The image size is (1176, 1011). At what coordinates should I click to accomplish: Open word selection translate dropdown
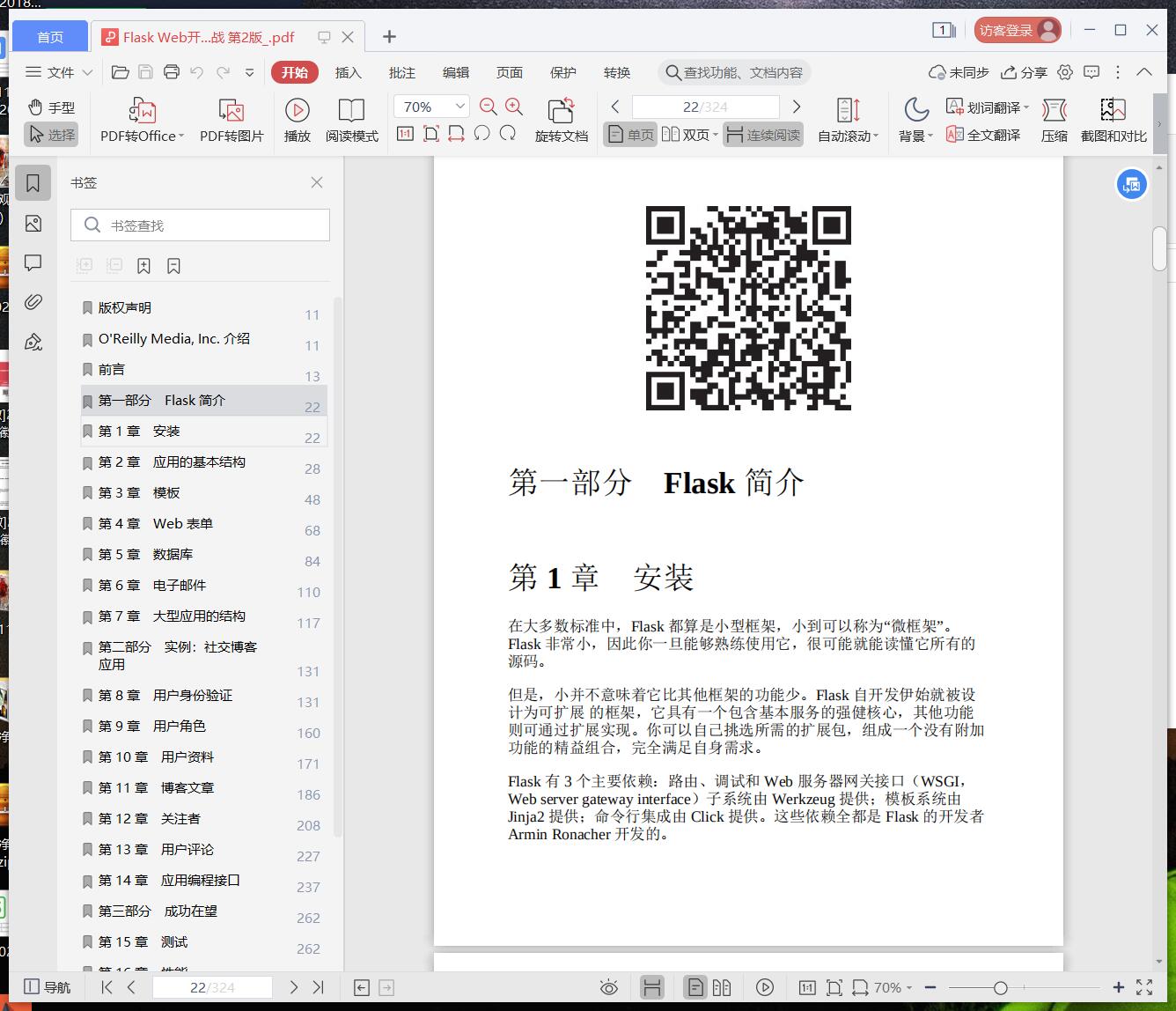[x=987, y=107]
